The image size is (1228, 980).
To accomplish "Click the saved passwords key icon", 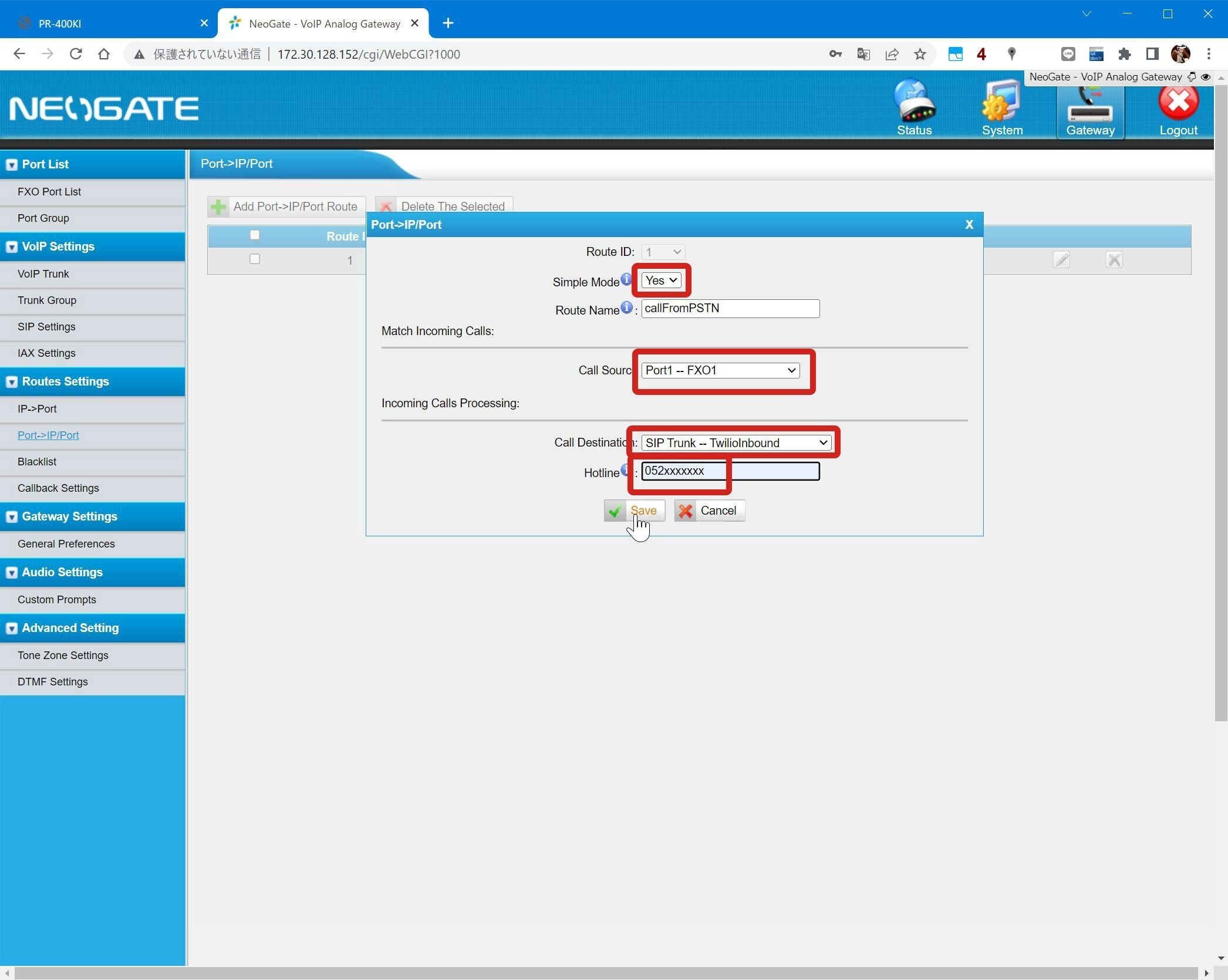I will pos(835,54).
